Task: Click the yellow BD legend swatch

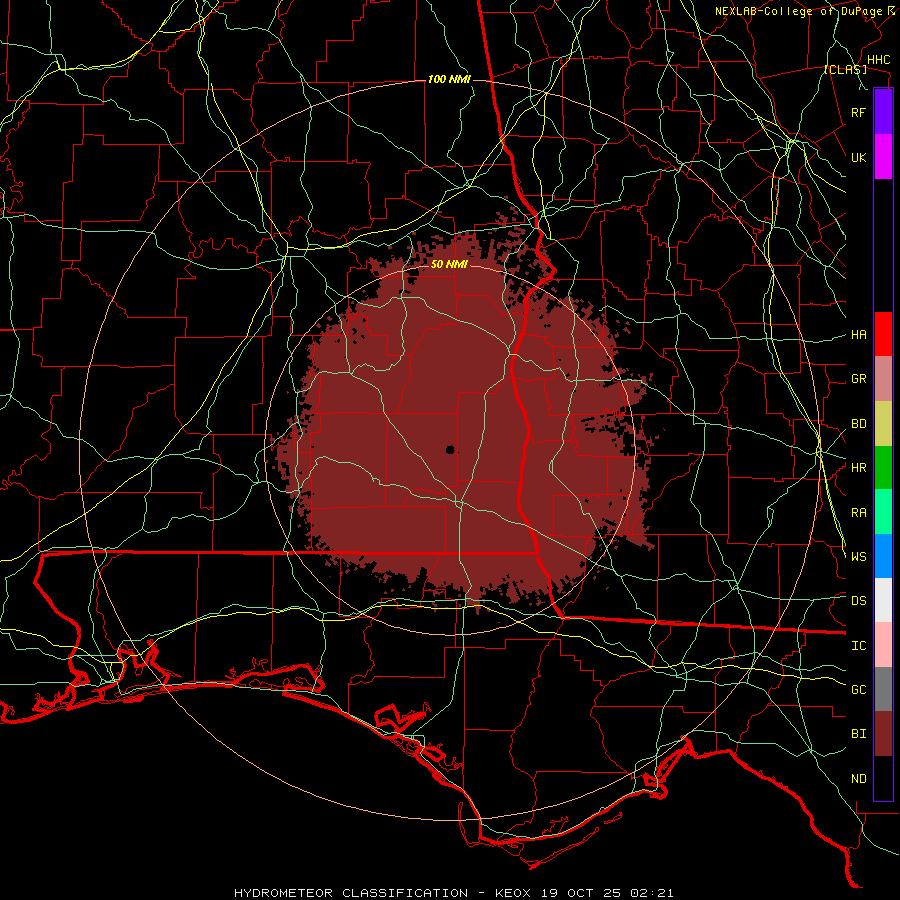Action: click(x=883, y=424)
